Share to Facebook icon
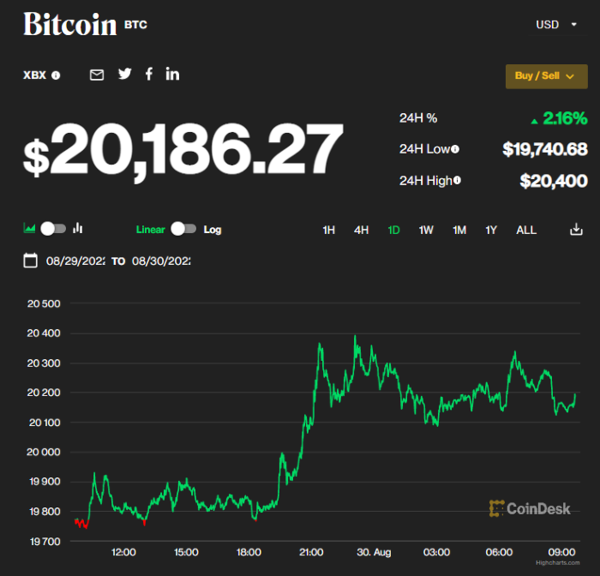 click(149, 74)
